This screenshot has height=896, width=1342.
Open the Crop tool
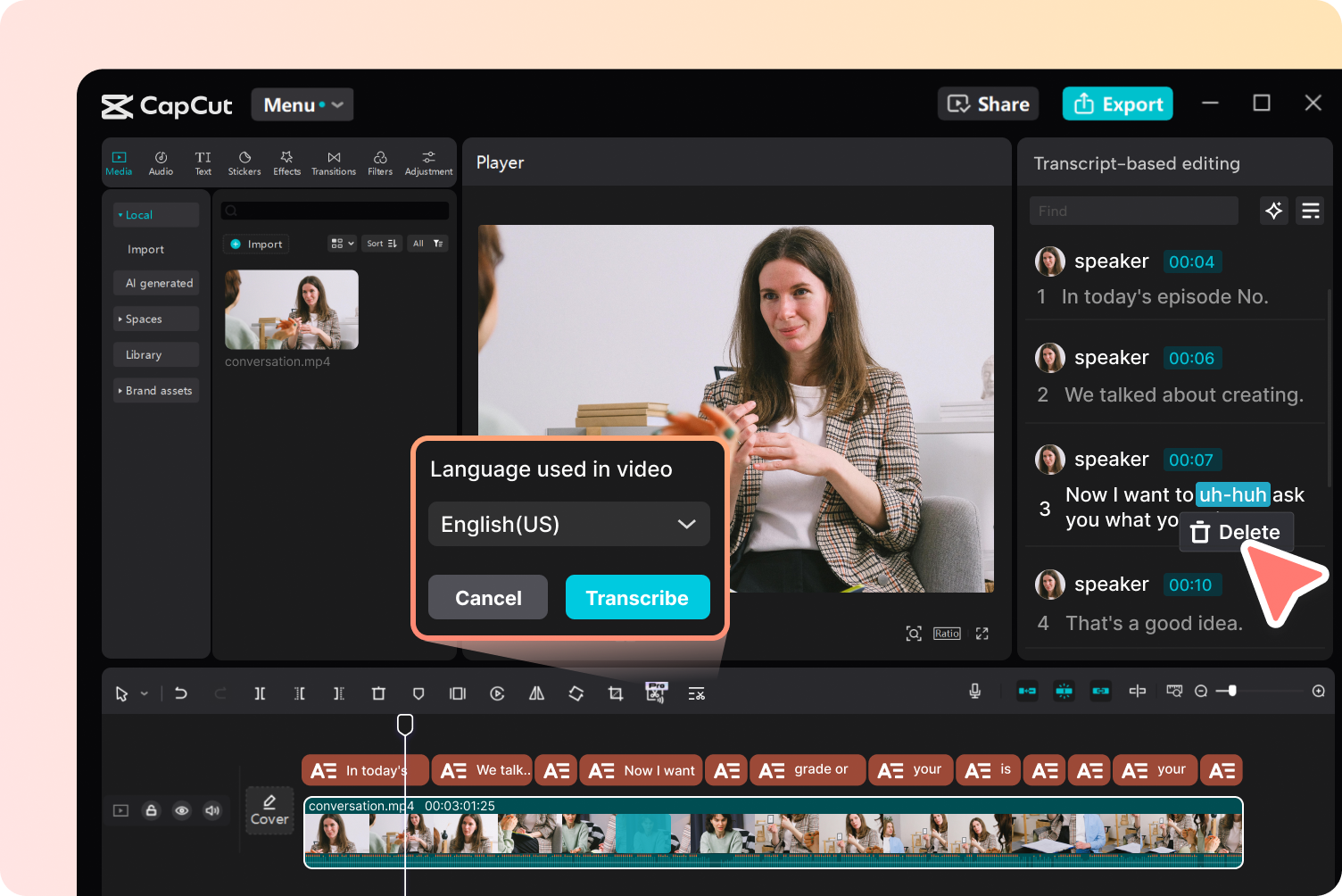[615, 693]
